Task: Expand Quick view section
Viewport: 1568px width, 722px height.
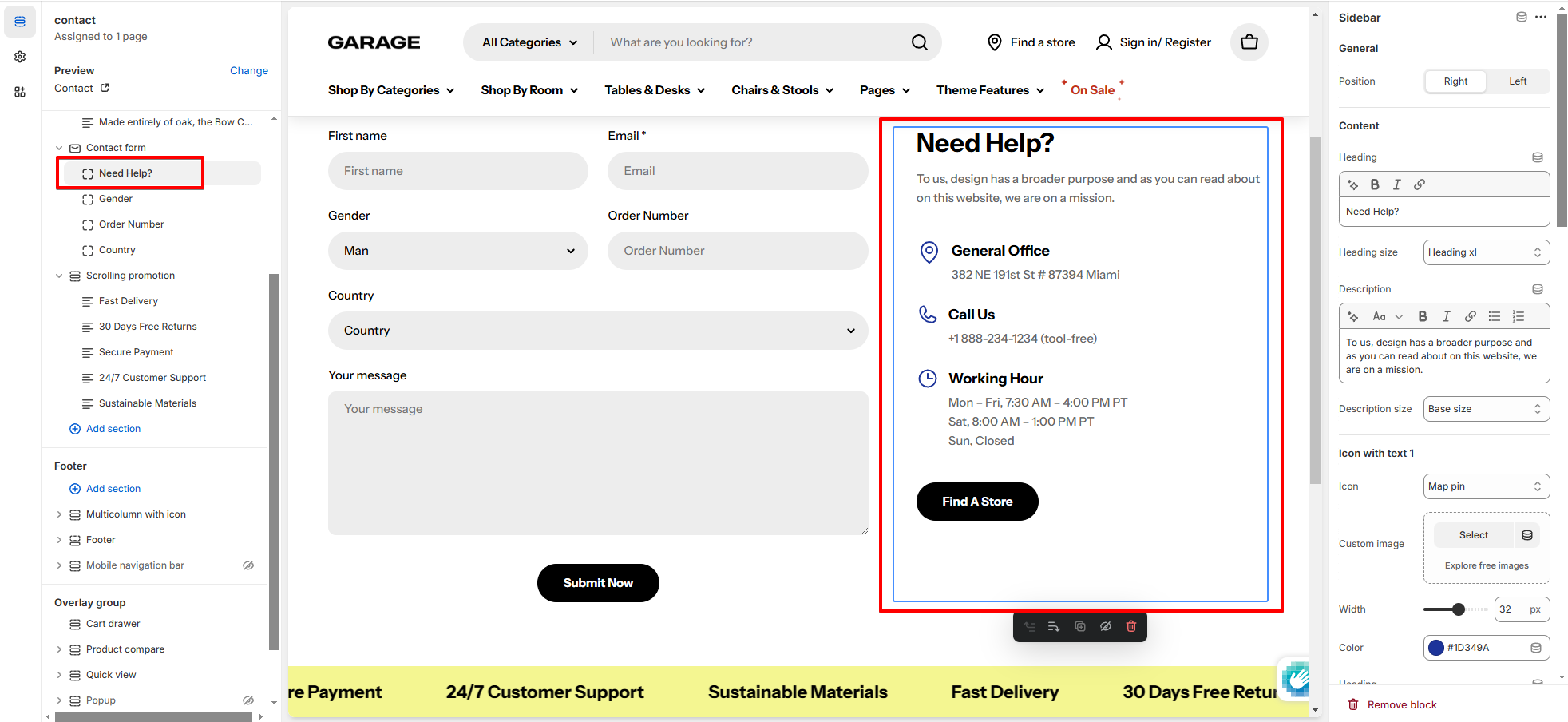Action: tap(59, 675)
